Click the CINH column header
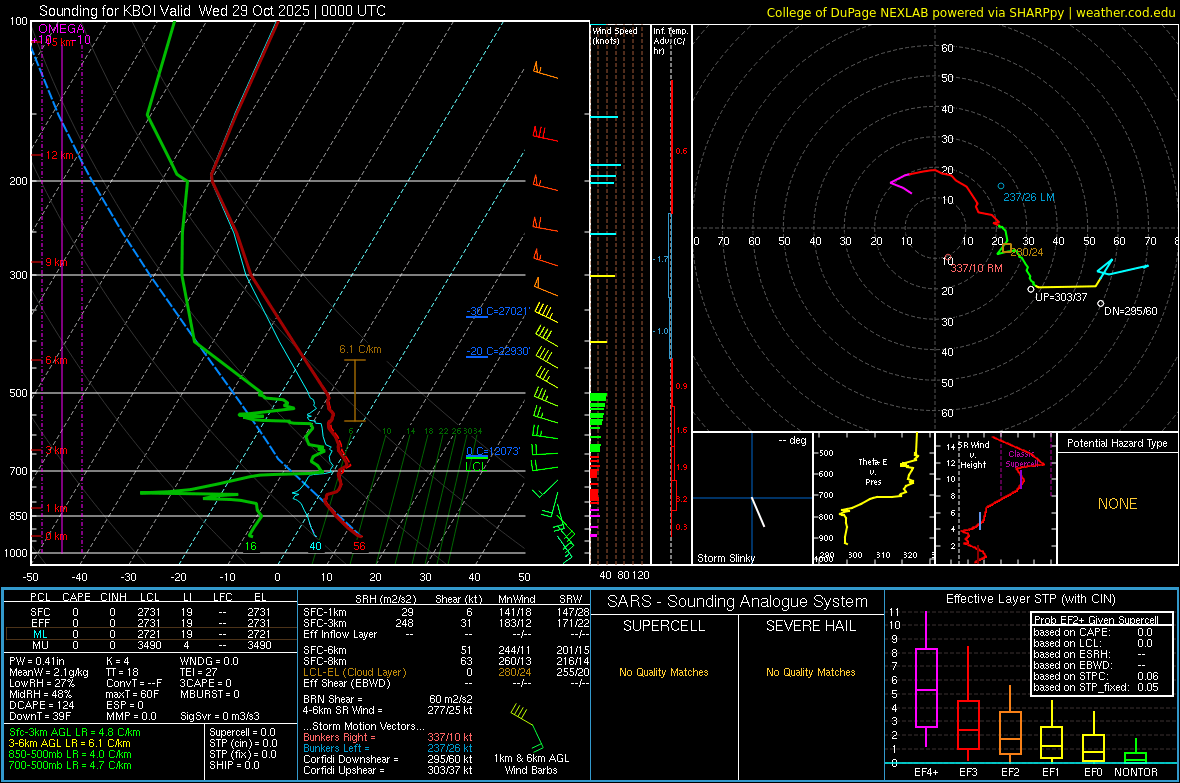Screen dimensions: 1180x783 [114, 597]
